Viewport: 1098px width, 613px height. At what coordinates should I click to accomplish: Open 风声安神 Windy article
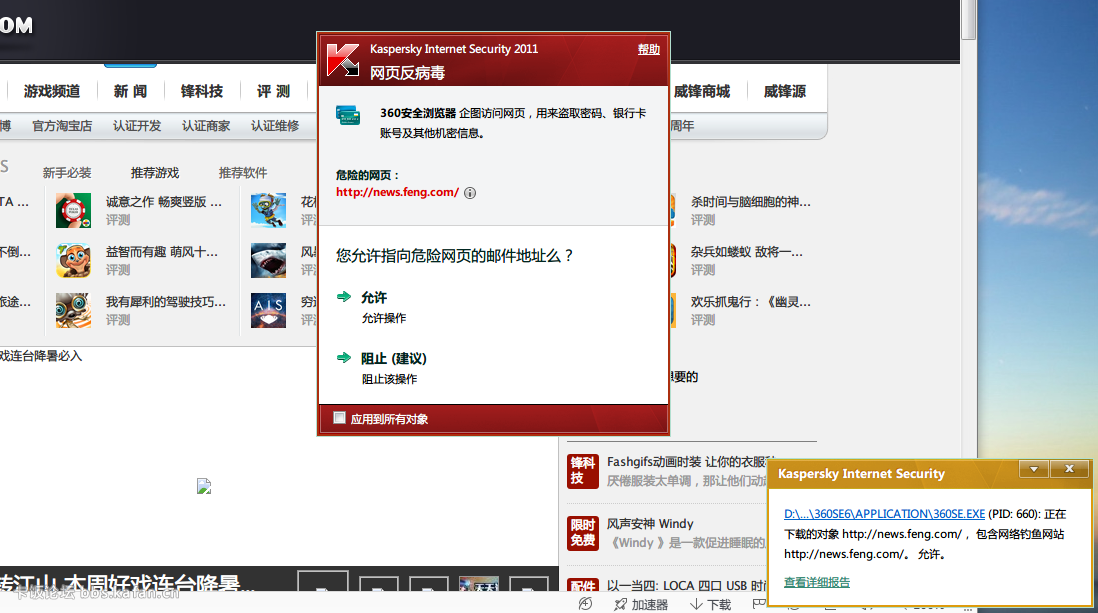(650, 524)
